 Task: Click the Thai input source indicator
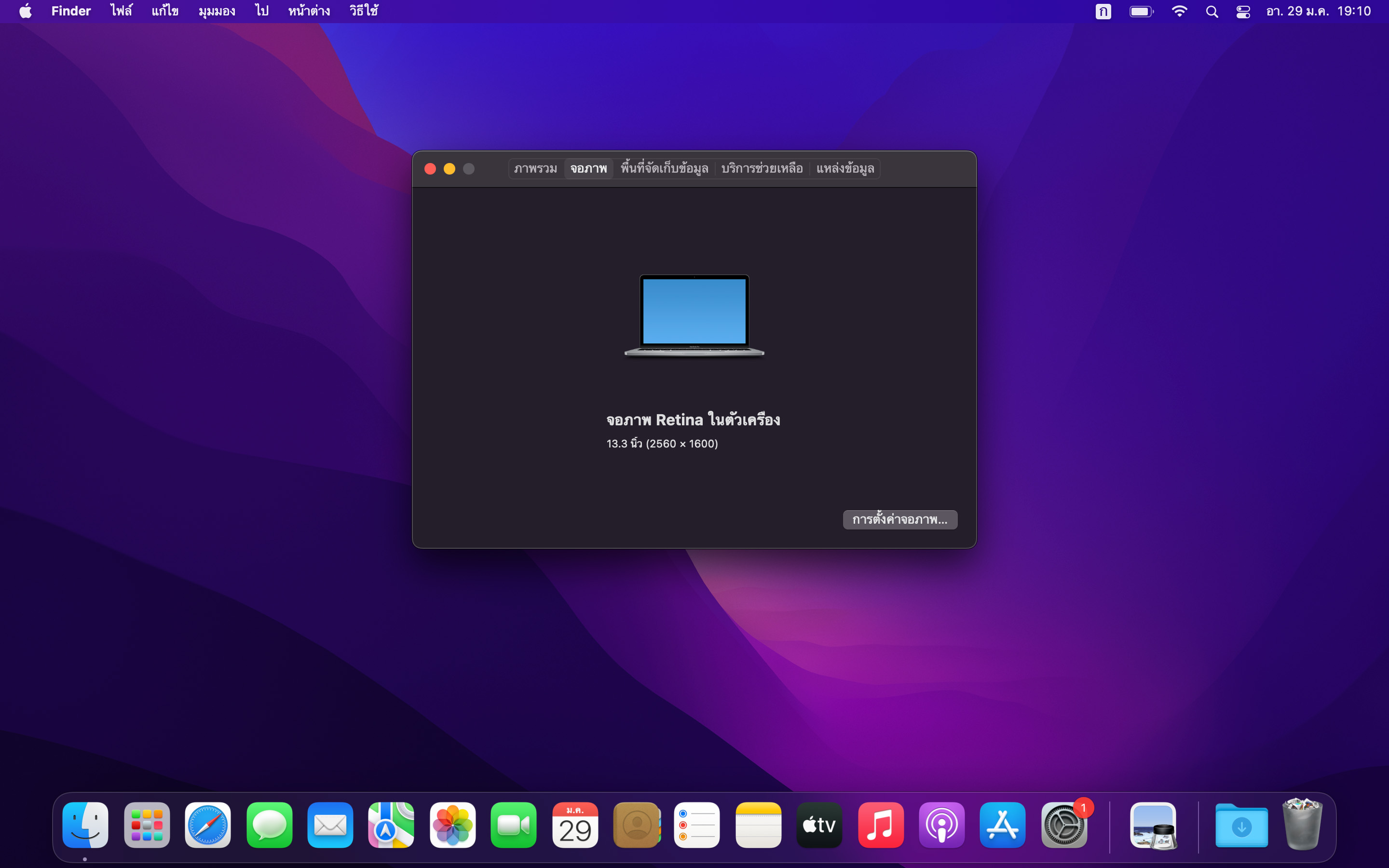[x=1103, y=12]
